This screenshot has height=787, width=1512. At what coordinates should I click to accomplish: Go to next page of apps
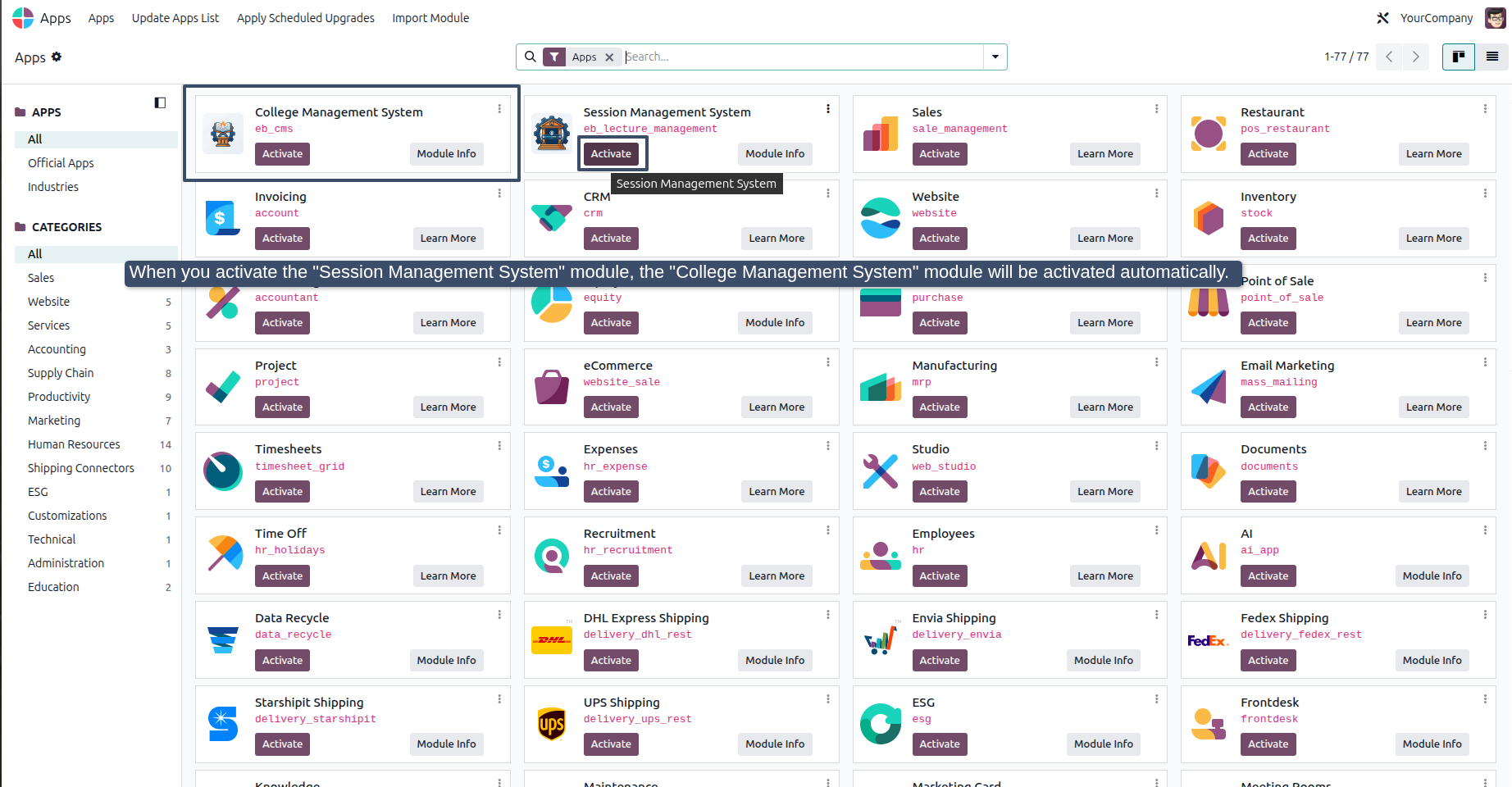pos(1415,57)
